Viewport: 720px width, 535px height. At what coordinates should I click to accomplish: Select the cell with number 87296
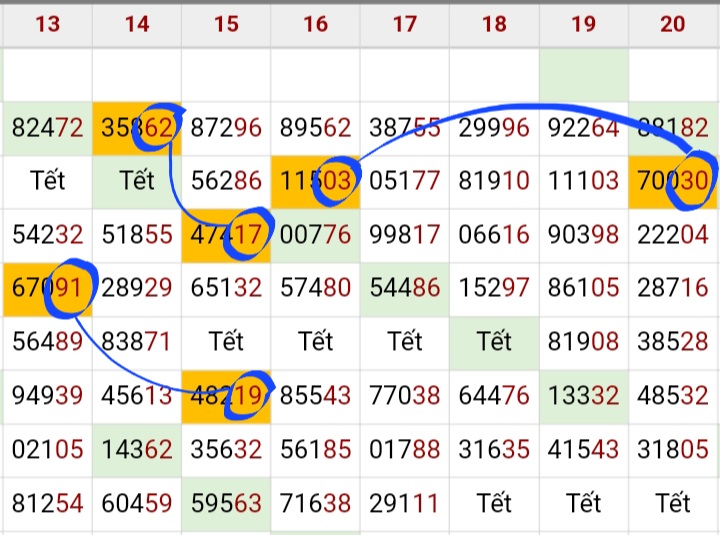point(226,128)
